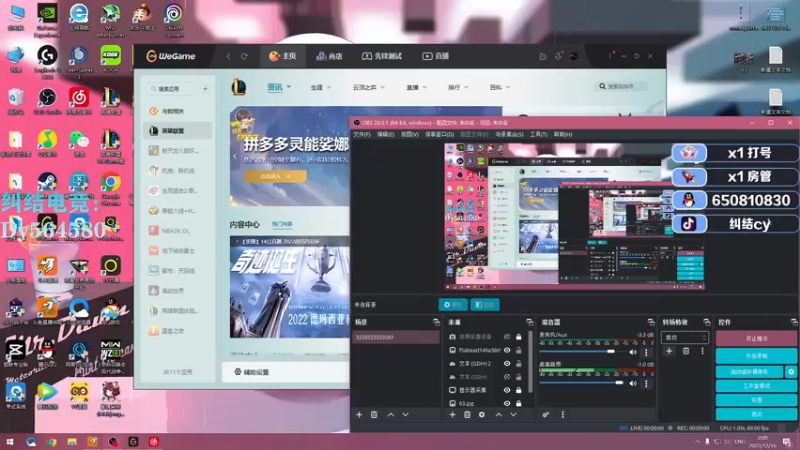Open the transition three-dot options menu
This screenshot has width=800, height=450.
pyautogui.click(x=702, y=351)
